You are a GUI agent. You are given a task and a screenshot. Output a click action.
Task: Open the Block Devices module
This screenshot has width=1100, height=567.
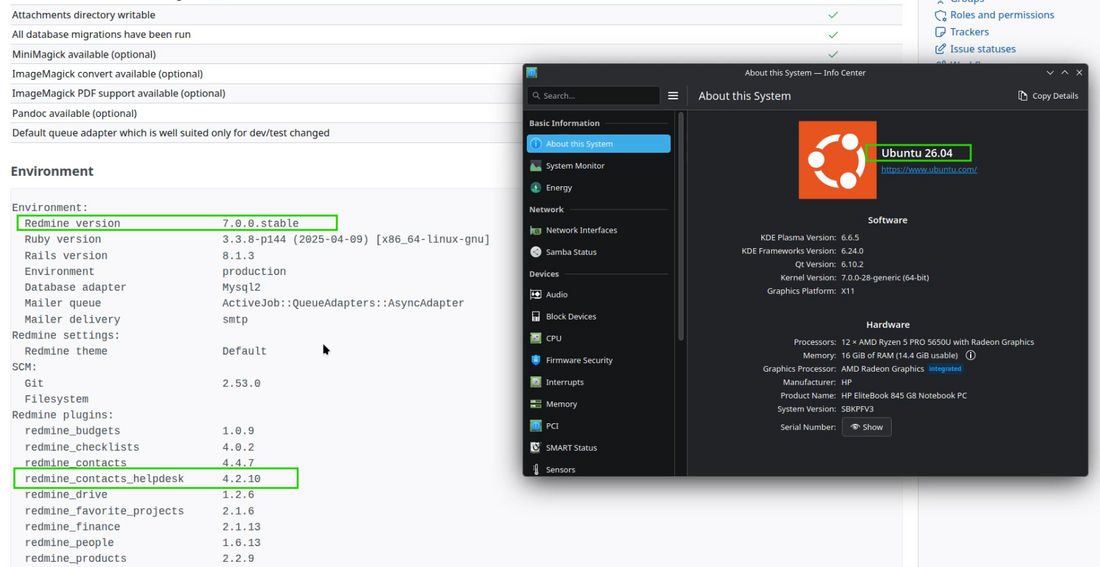pos(598,316)
